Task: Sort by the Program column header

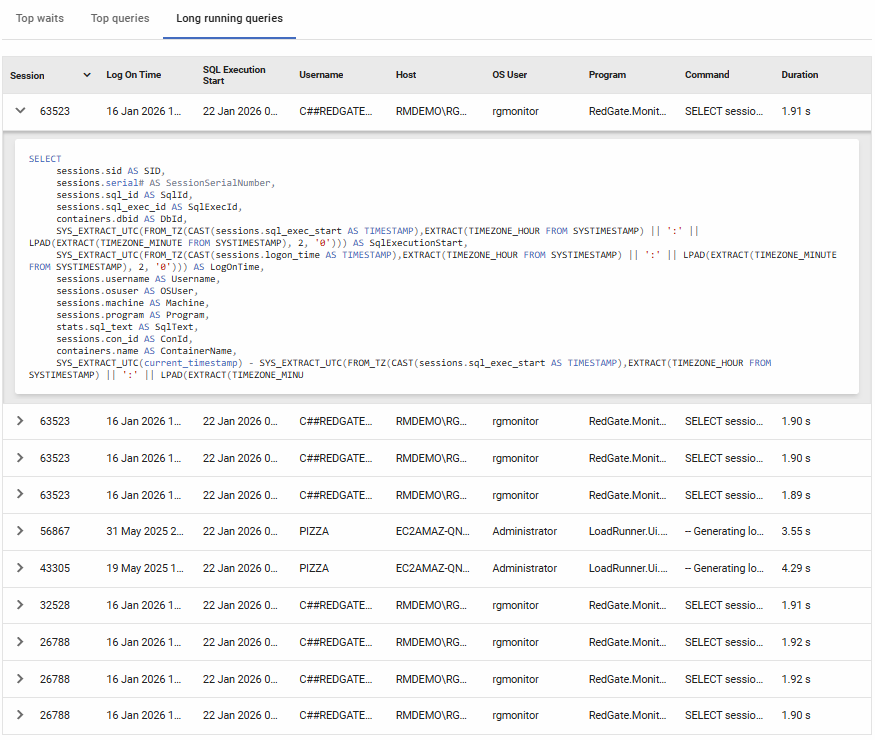Action: pos(607,75)
